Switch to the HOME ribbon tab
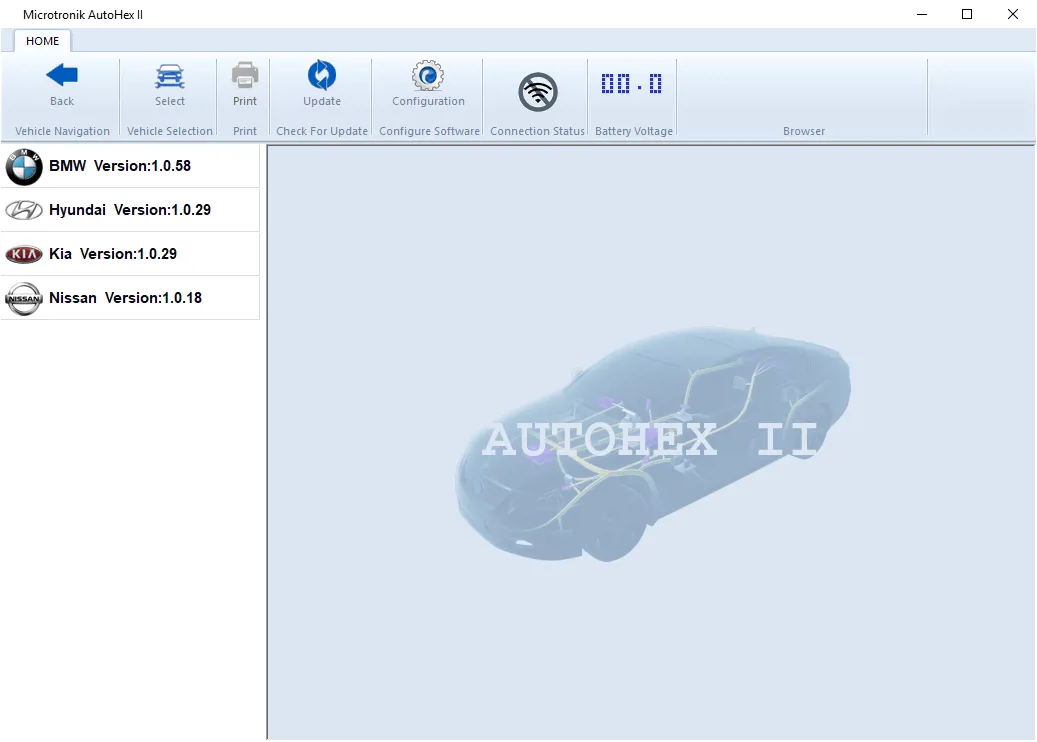The image size is (1037, 742). [x=42, y=41]
